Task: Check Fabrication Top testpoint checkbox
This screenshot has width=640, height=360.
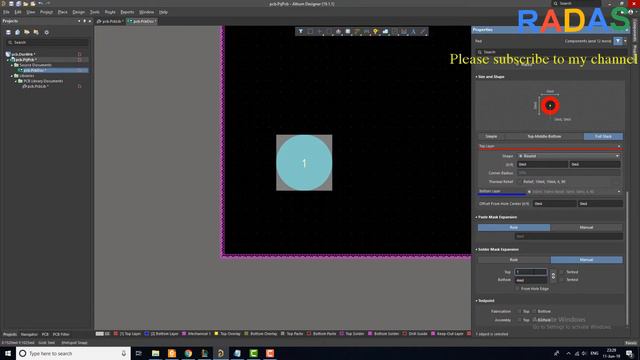Action: point(519,311)
